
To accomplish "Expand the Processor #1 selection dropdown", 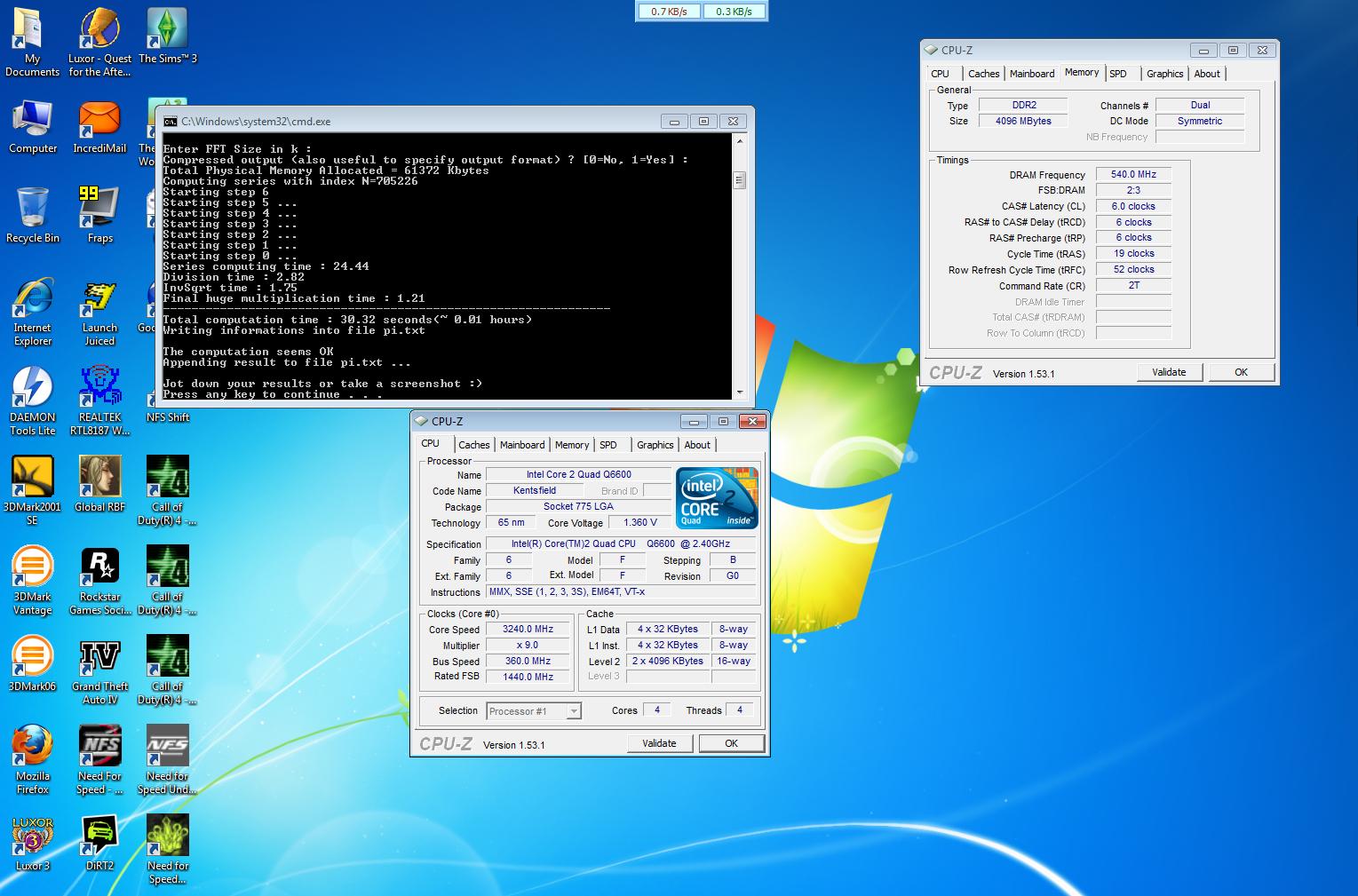I will point(574,710).
